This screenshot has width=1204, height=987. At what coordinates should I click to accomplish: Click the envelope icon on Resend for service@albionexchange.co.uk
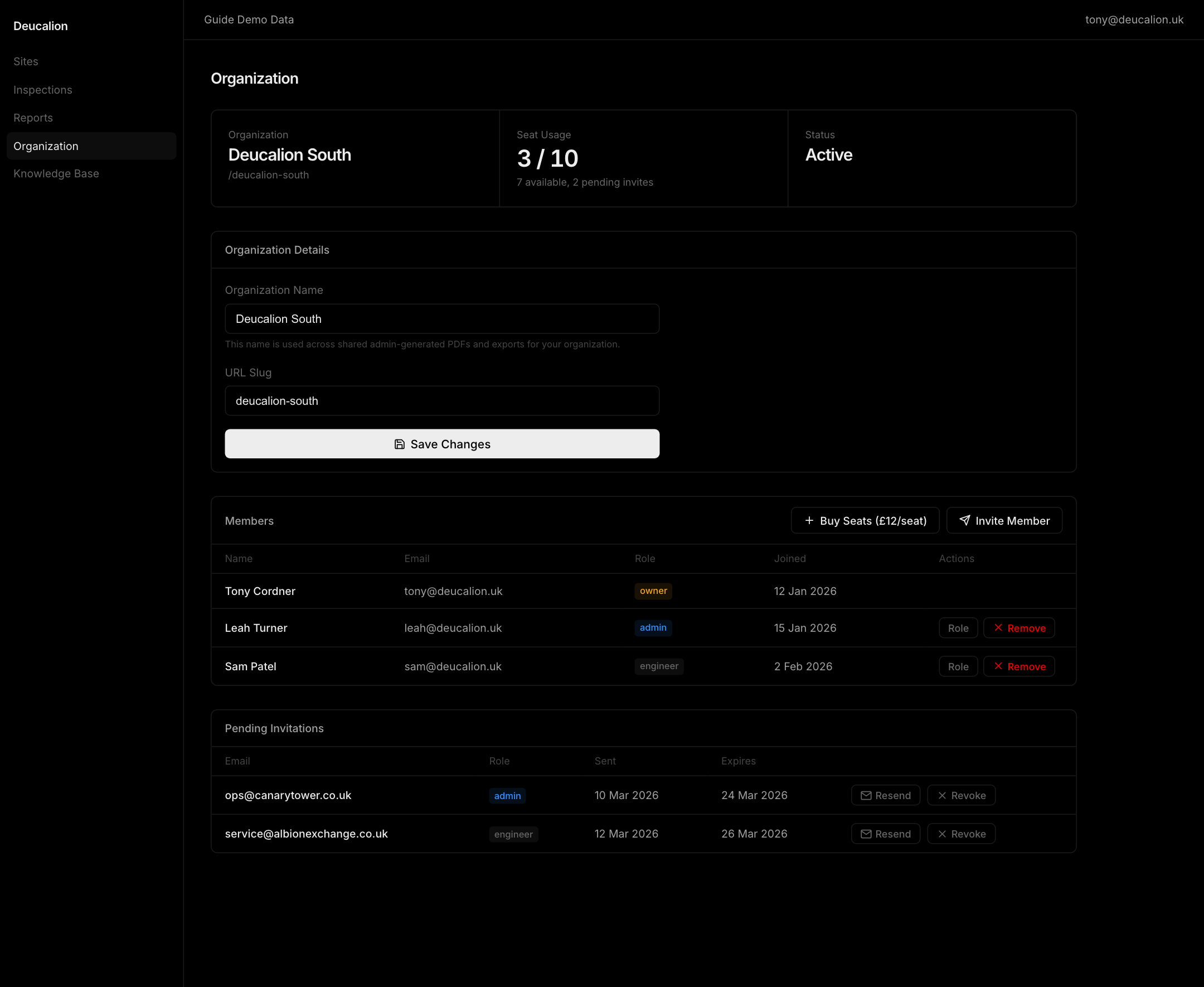(866, 834)
